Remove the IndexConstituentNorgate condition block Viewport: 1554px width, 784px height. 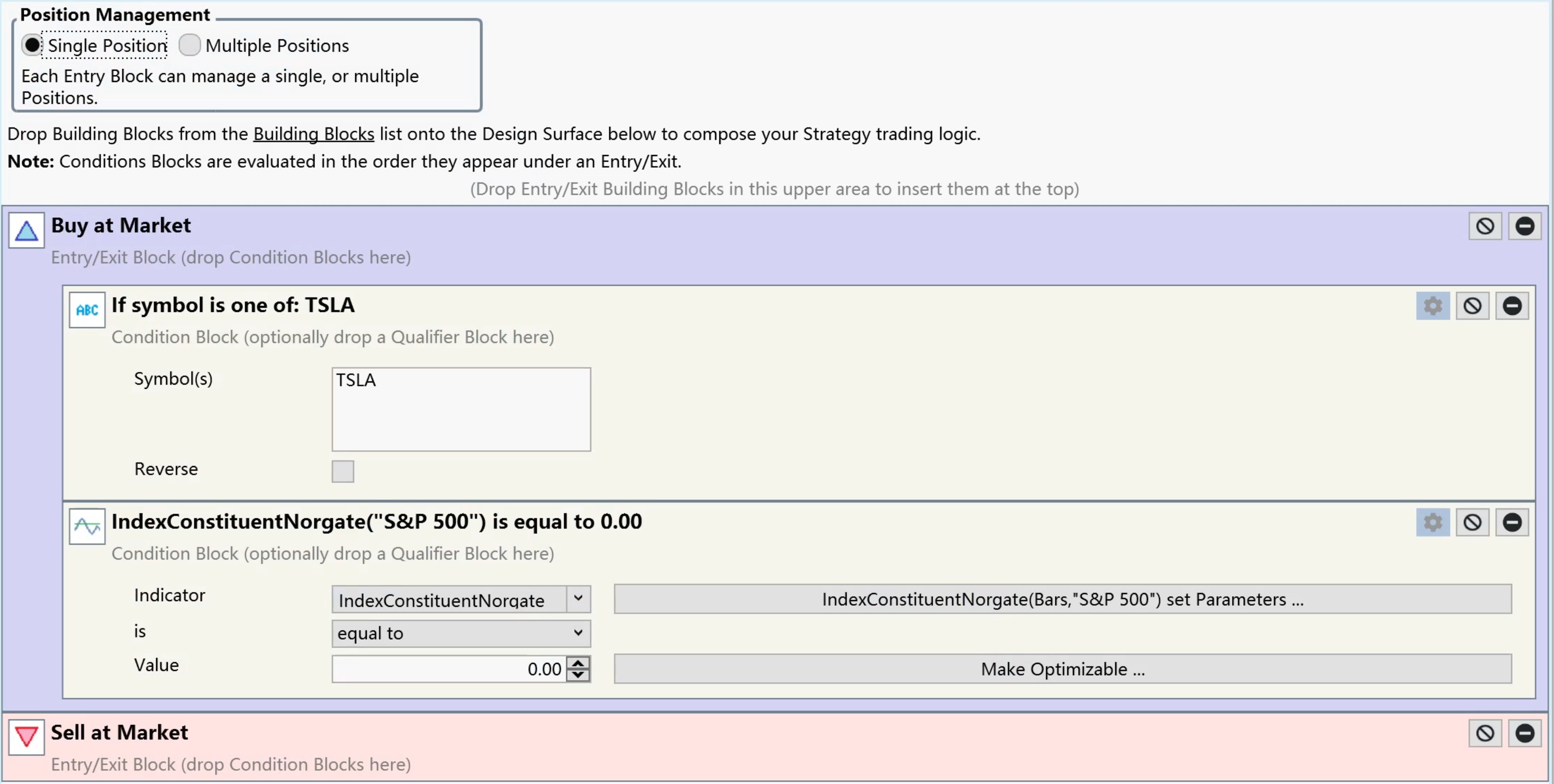1512,522
